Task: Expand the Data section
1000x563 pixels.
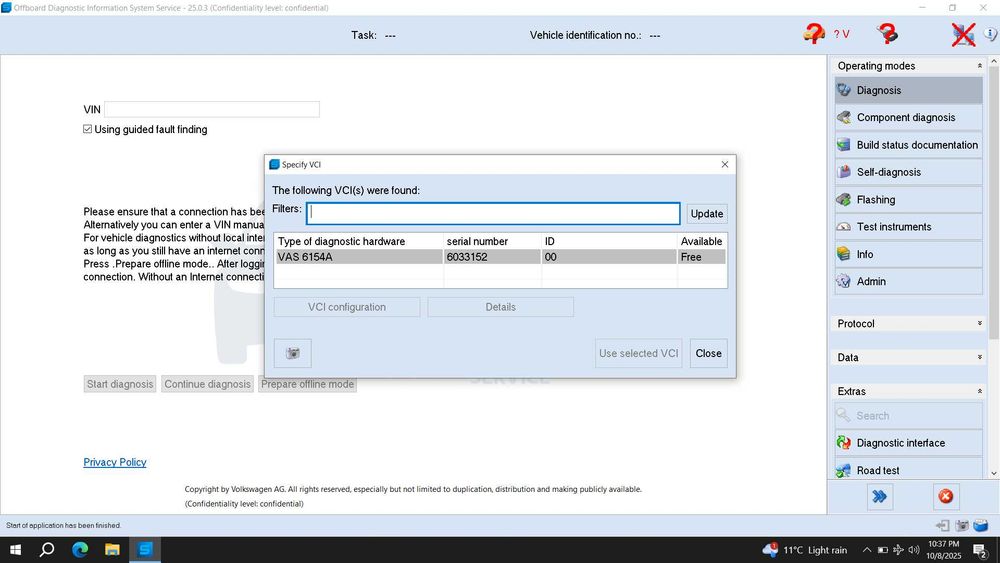Action: (980, 357)
